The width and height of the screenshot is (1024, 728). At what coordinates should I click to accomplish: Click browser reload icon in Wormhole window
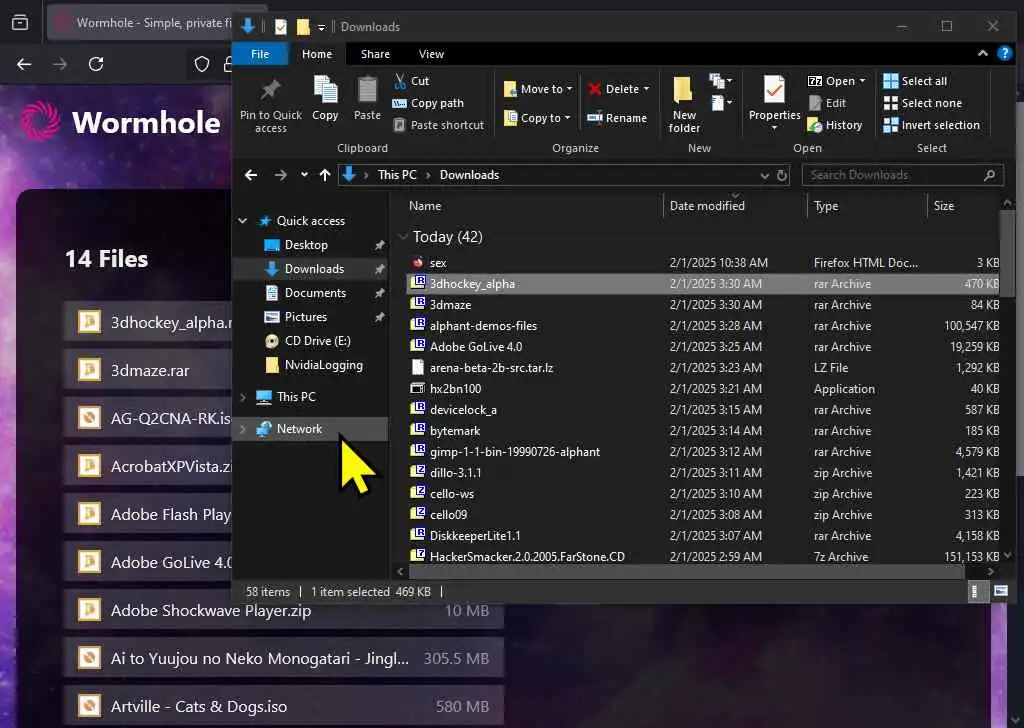point(96,64)
